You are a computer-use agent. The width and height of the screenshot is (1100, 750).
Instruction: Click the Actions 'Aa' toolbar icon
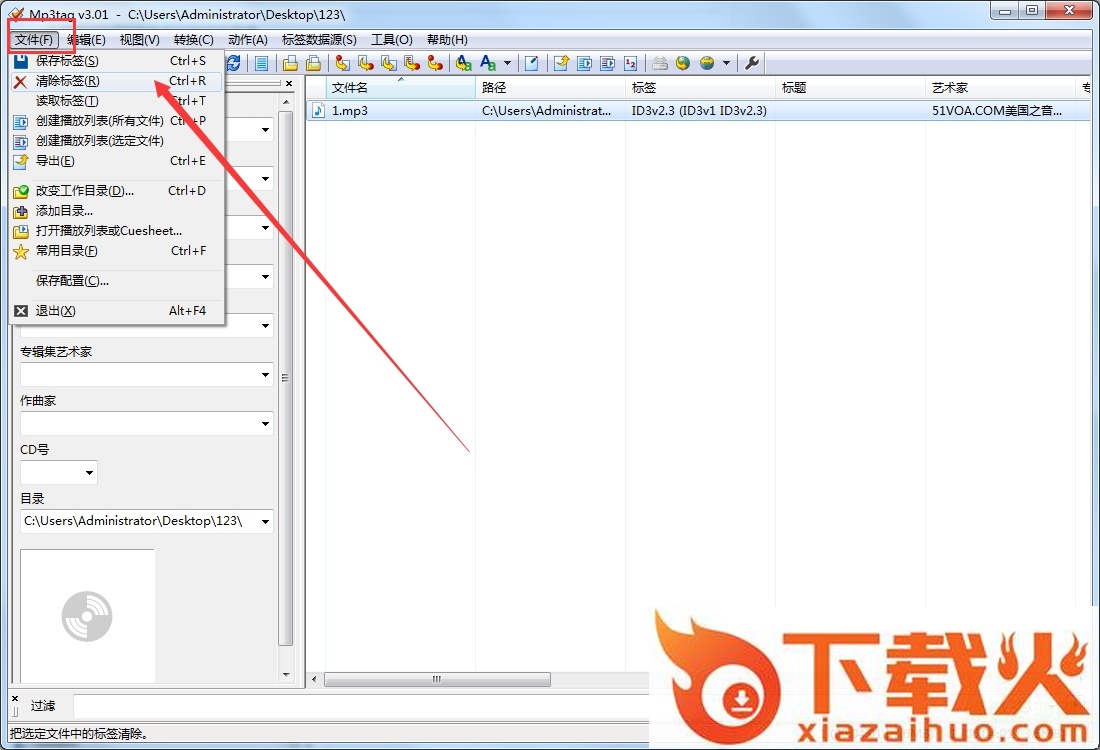[x=489, y=63]
